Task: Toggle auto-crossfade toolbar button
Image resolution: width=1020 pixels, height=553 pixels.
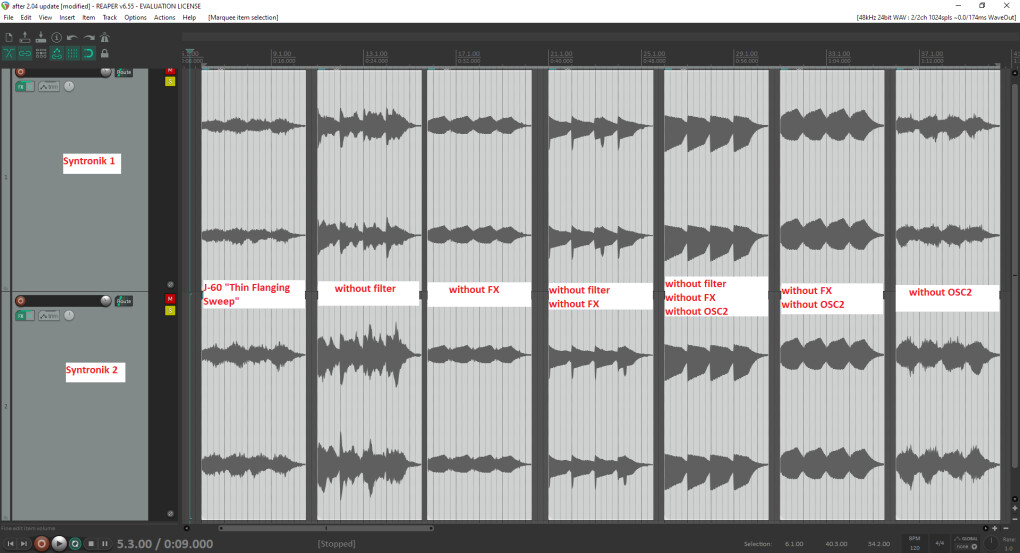Action: [9, 53]
